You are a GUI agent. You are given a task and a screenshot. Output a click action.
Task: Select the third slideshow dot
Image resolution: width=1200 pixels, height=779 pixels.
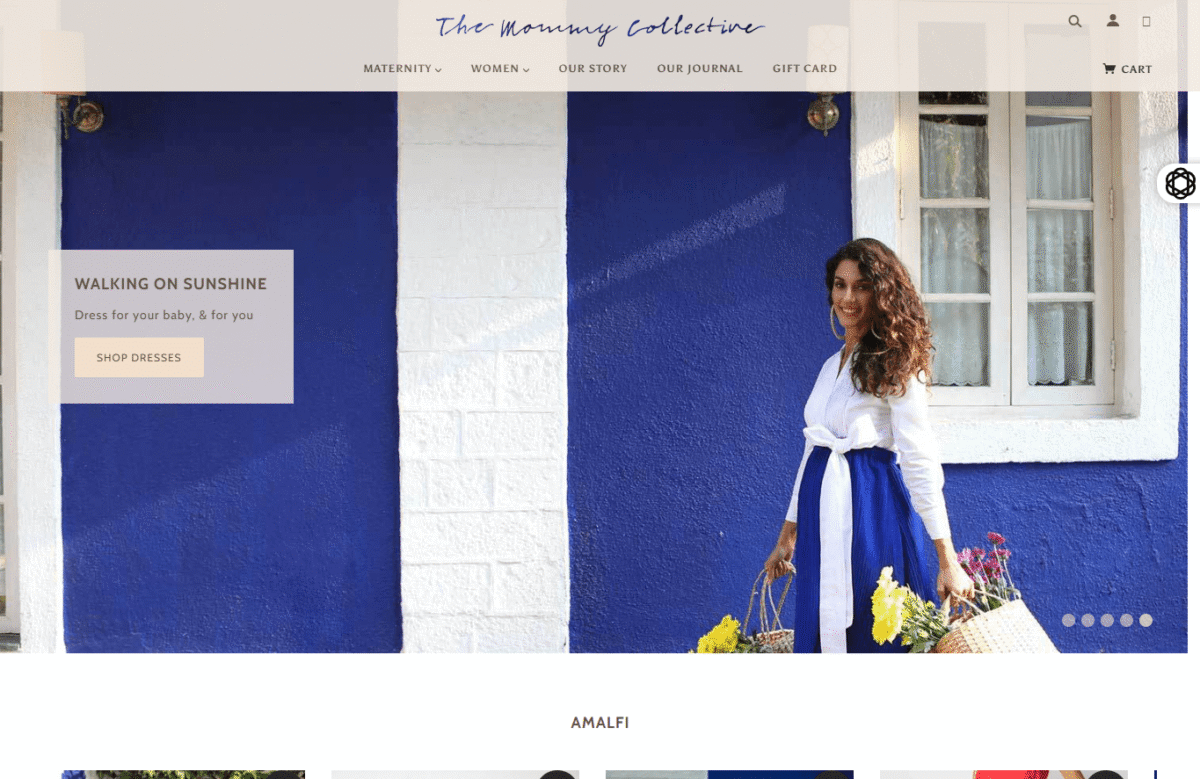[x=1107, y=620]
